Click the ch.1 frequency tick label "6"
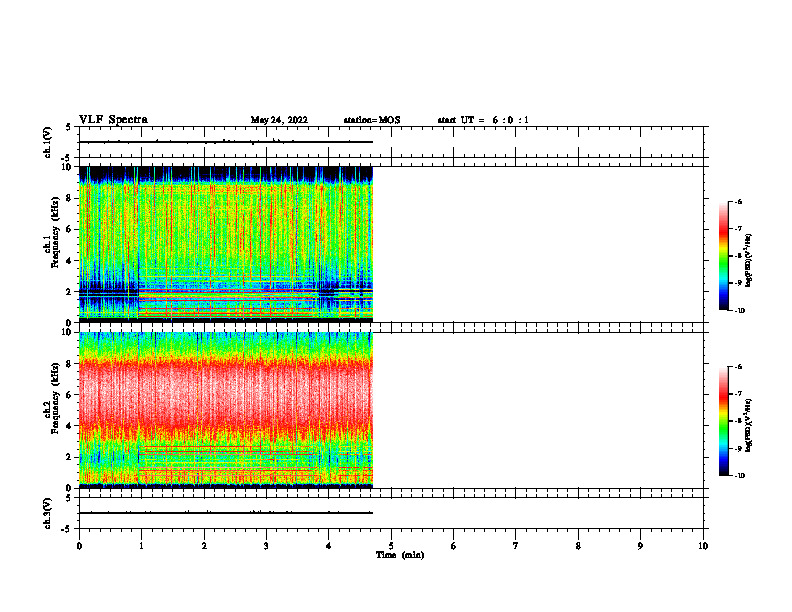This screenshot has height=612, width=792. coord(69,229)
